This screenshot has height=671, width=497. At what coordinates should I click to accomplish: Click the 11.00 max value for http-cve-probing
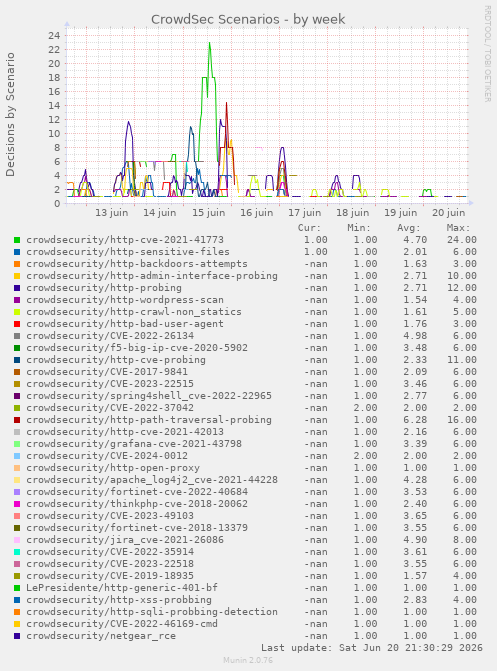tap(462, 359)
